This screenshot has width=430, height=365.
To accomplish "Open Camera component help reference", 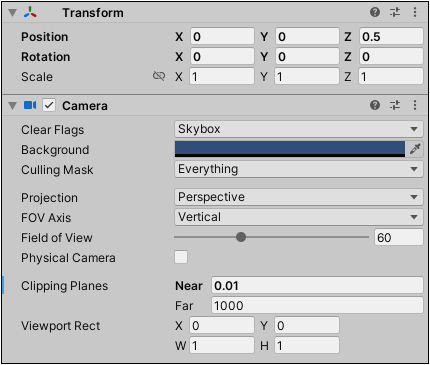I will 375,105.
